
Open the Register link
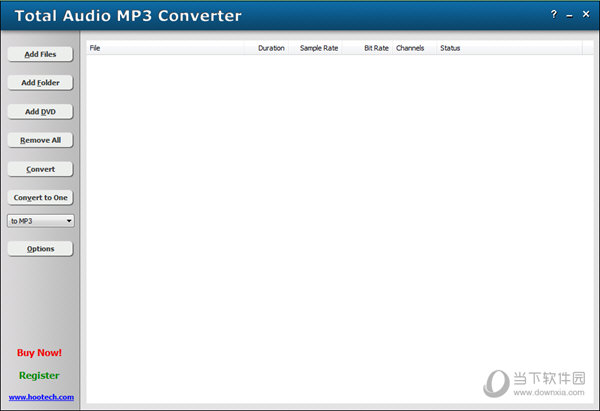pos(39,375)
